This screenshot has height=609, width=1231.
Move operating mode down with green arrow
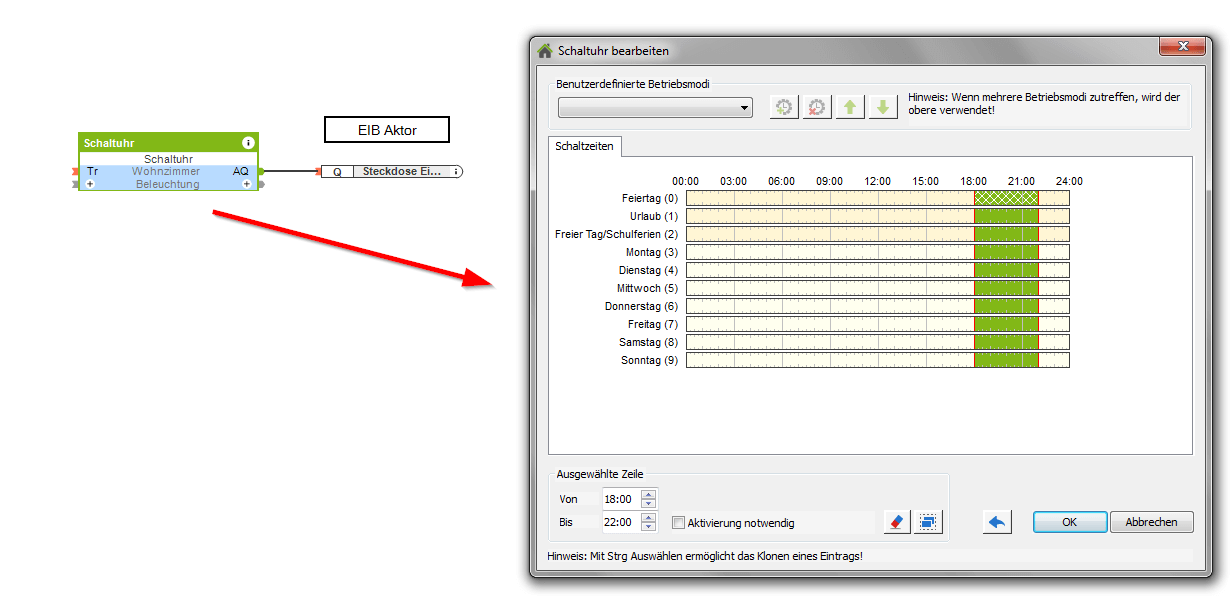(x=882, y=107)
